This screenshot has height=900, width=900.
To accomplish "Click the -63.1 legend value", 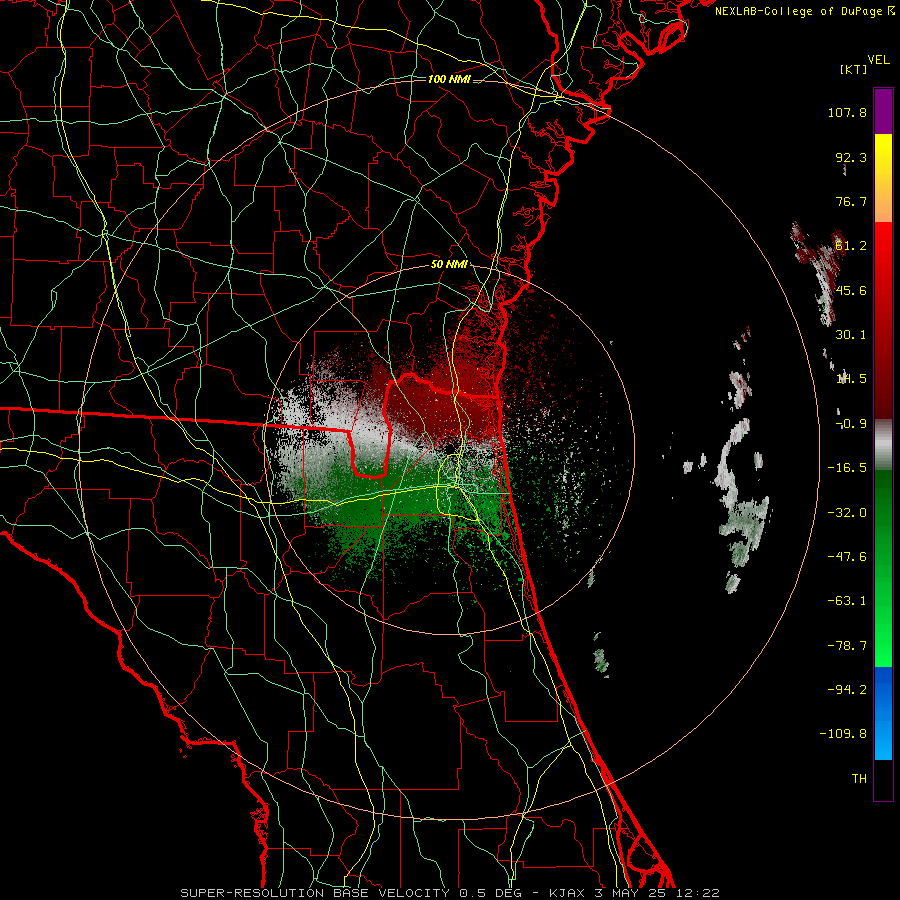I will pyautogui.click(x=847, y=601).
